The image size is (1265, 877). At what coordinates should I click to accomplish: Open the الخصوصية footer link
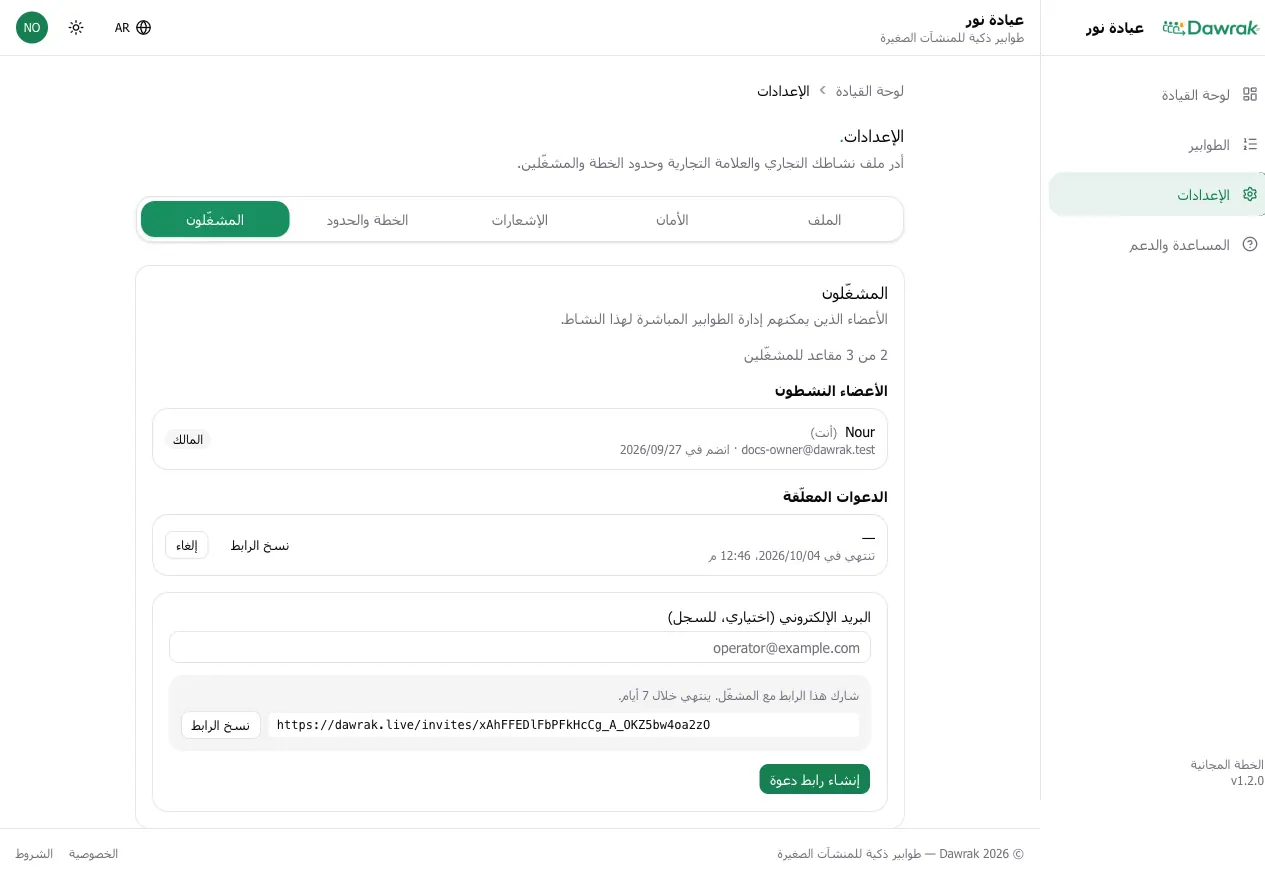tap(94, 854)
